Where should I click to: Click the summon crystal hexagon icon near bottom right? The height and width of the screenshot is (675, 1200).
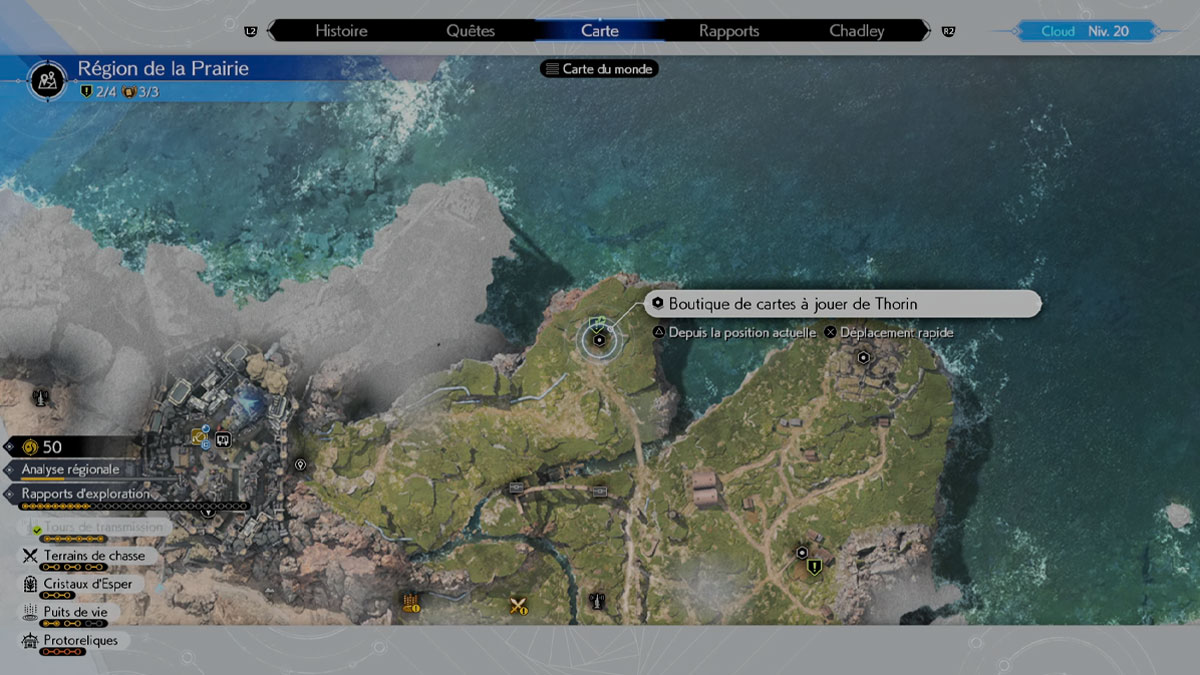(802, 553)
